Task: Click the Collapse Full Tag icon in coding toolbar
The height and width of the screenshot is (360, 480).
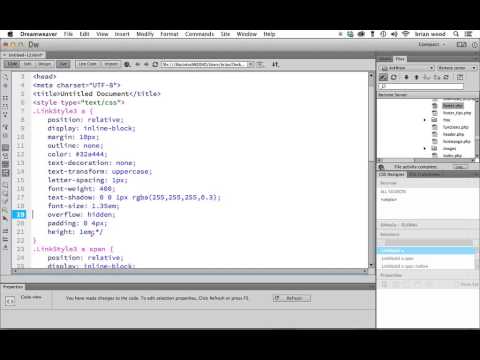Action: (5, 98)
